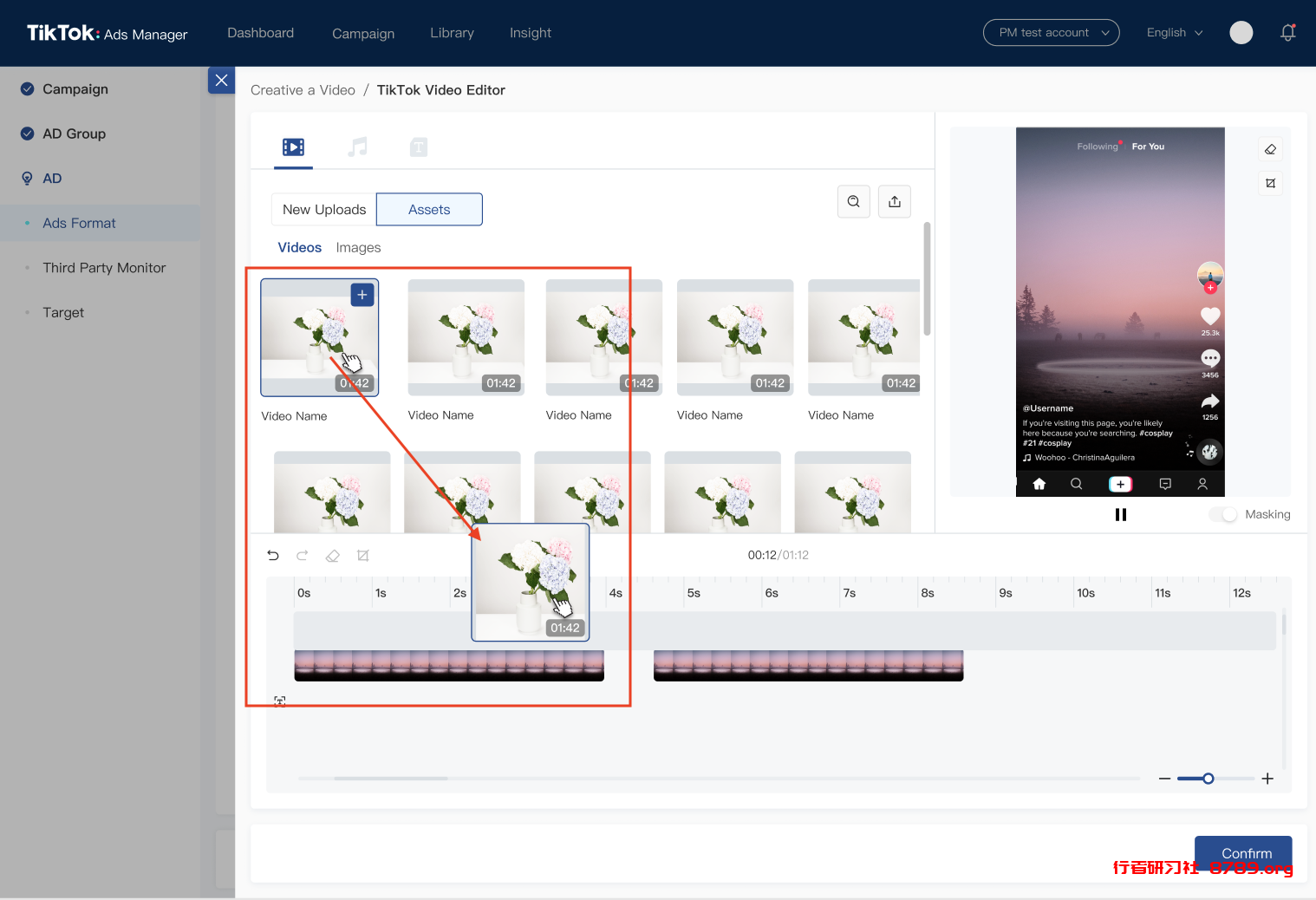Click the zoom in plus icon

1267,779
